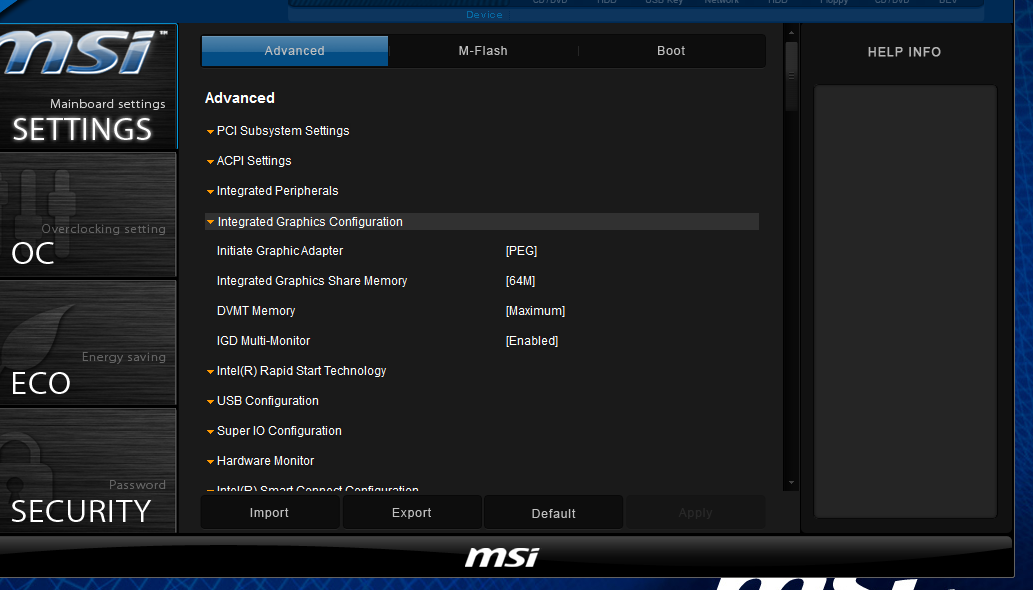This screenshot has width=1033, height=590.
Task: Click the MSI logo in bottom bar
Action: [x=502, y=557]
